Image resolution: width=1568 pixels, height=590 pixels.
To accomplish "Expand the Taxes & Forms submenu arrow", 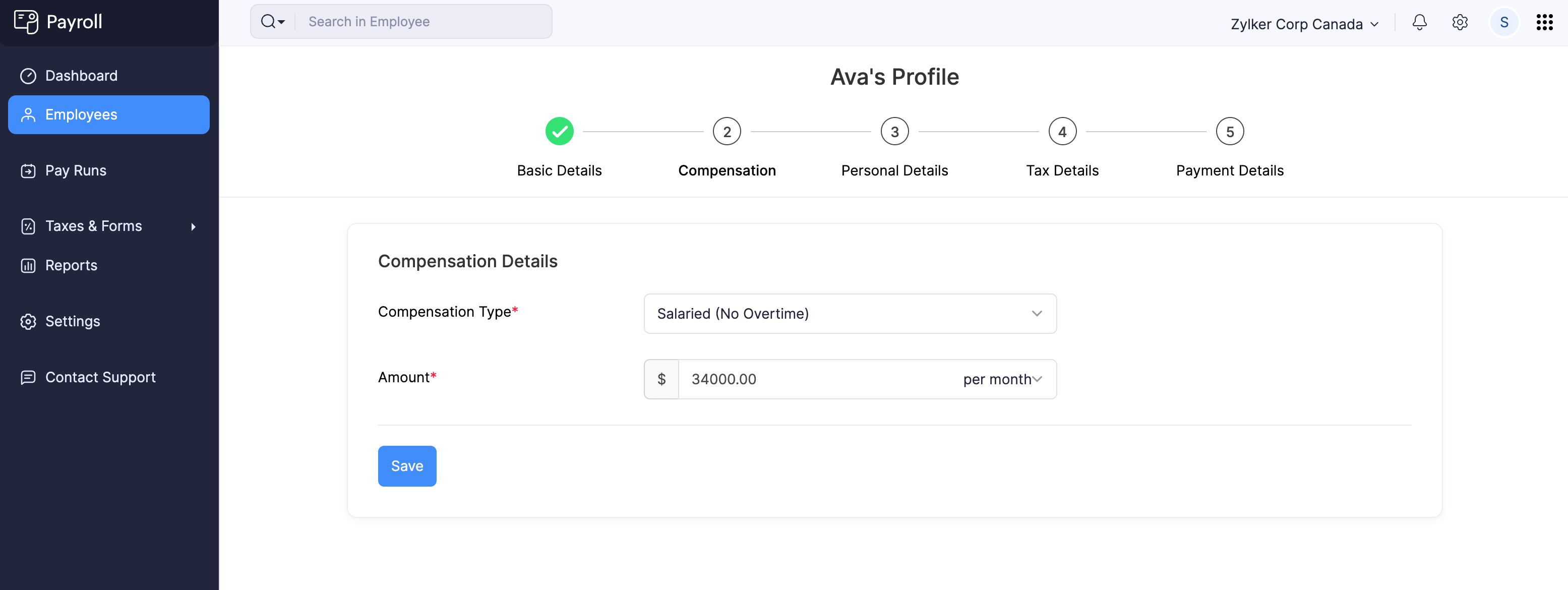I will point(193,226).
